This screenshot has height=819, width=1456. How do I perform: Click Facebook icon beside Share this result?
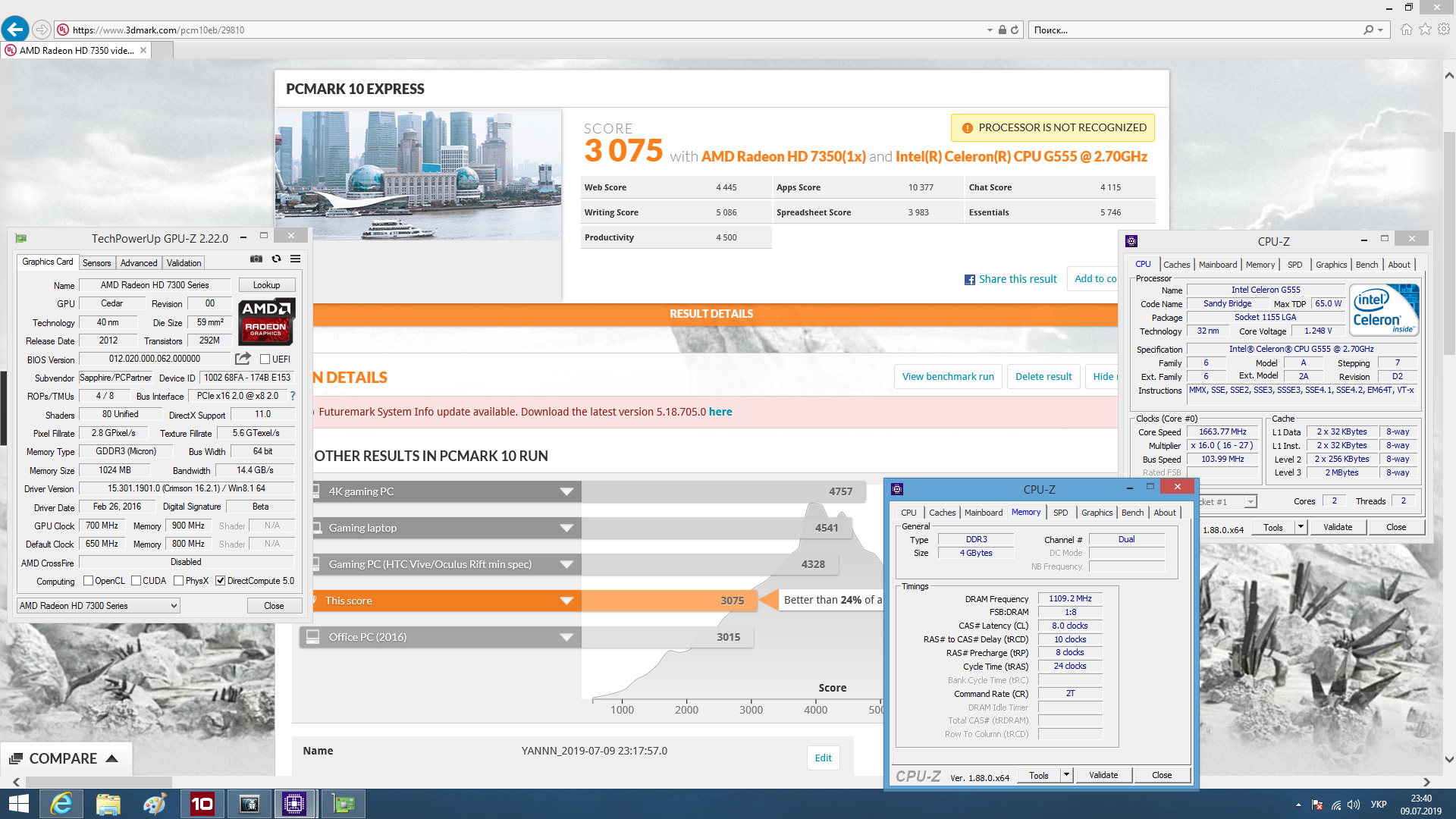coord(970,280)
